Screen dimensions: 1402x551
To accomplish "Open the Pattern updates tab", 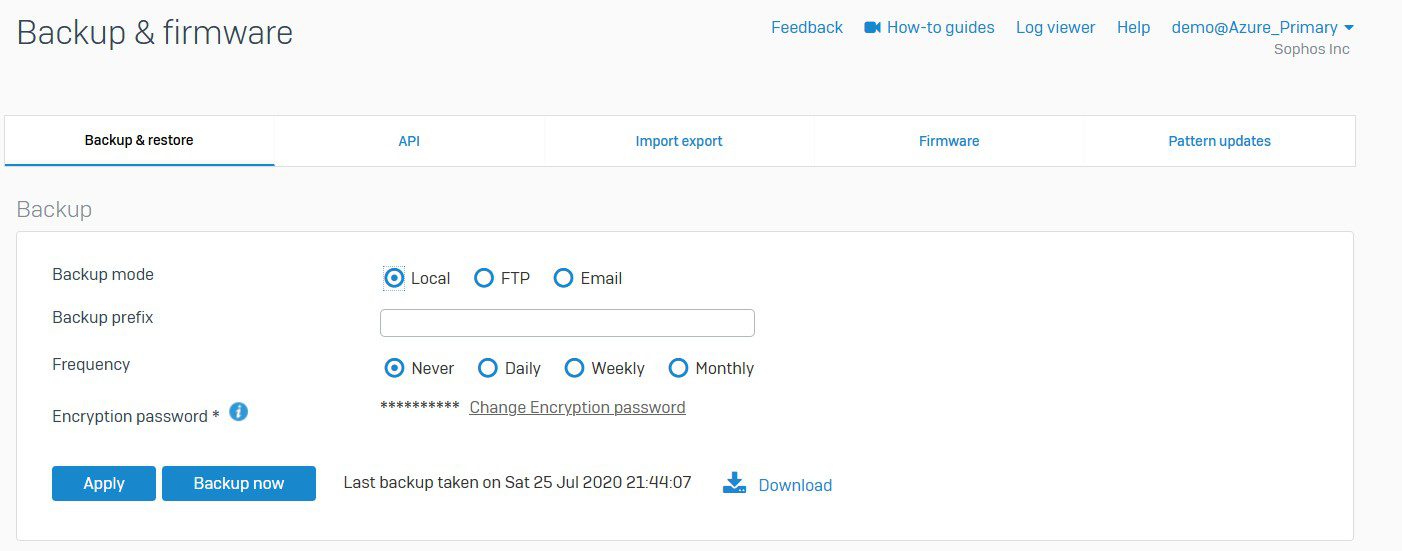I will (1219, 141).
